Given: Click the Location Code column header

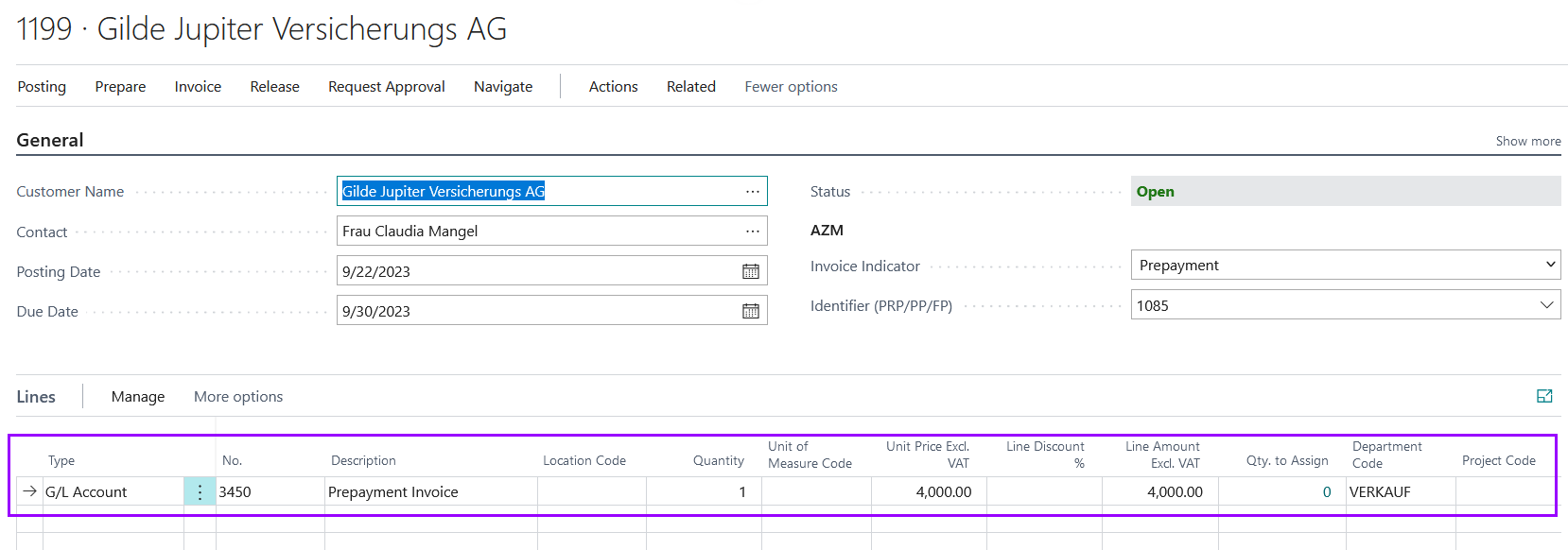Looking at the screenshot, I should 584,460.
